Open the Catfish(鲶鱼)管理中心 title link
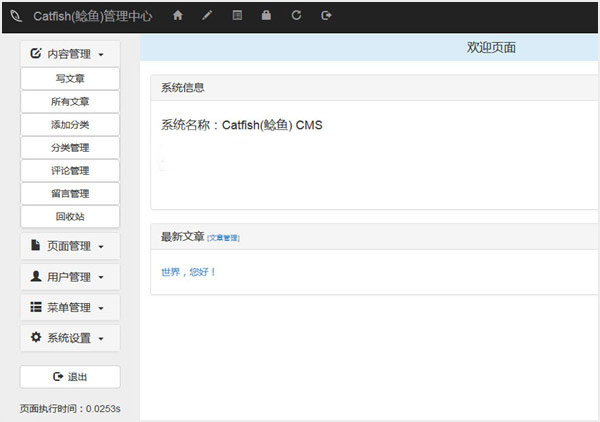Image resolution: width=600 pixels, height=422 pixels. pyautogui.click(x=93, y=16)
